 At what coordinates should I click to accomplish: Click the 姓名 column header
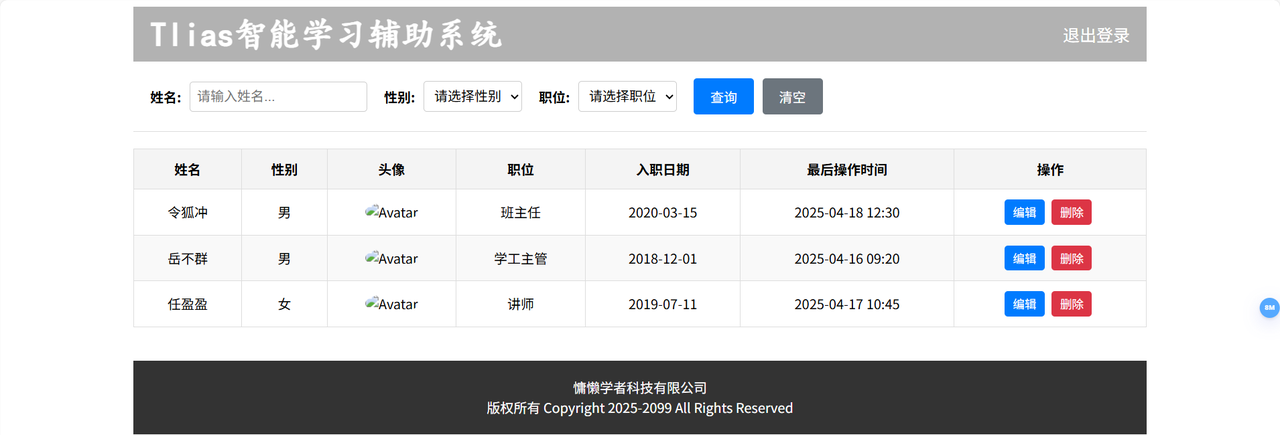click(x=187, y=169)
